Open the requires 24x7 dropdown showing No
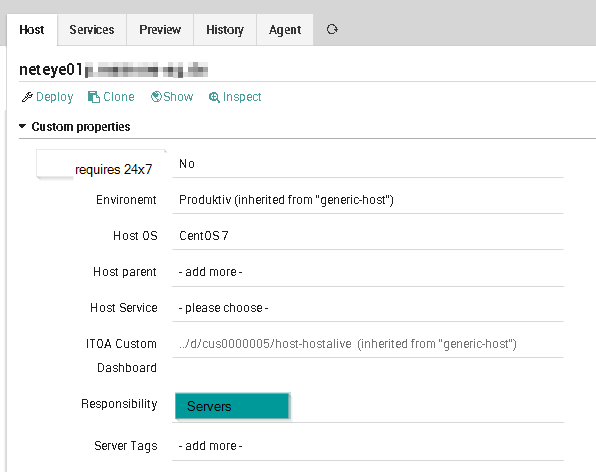This screenshot has height=472, width=596. [368, 164]
